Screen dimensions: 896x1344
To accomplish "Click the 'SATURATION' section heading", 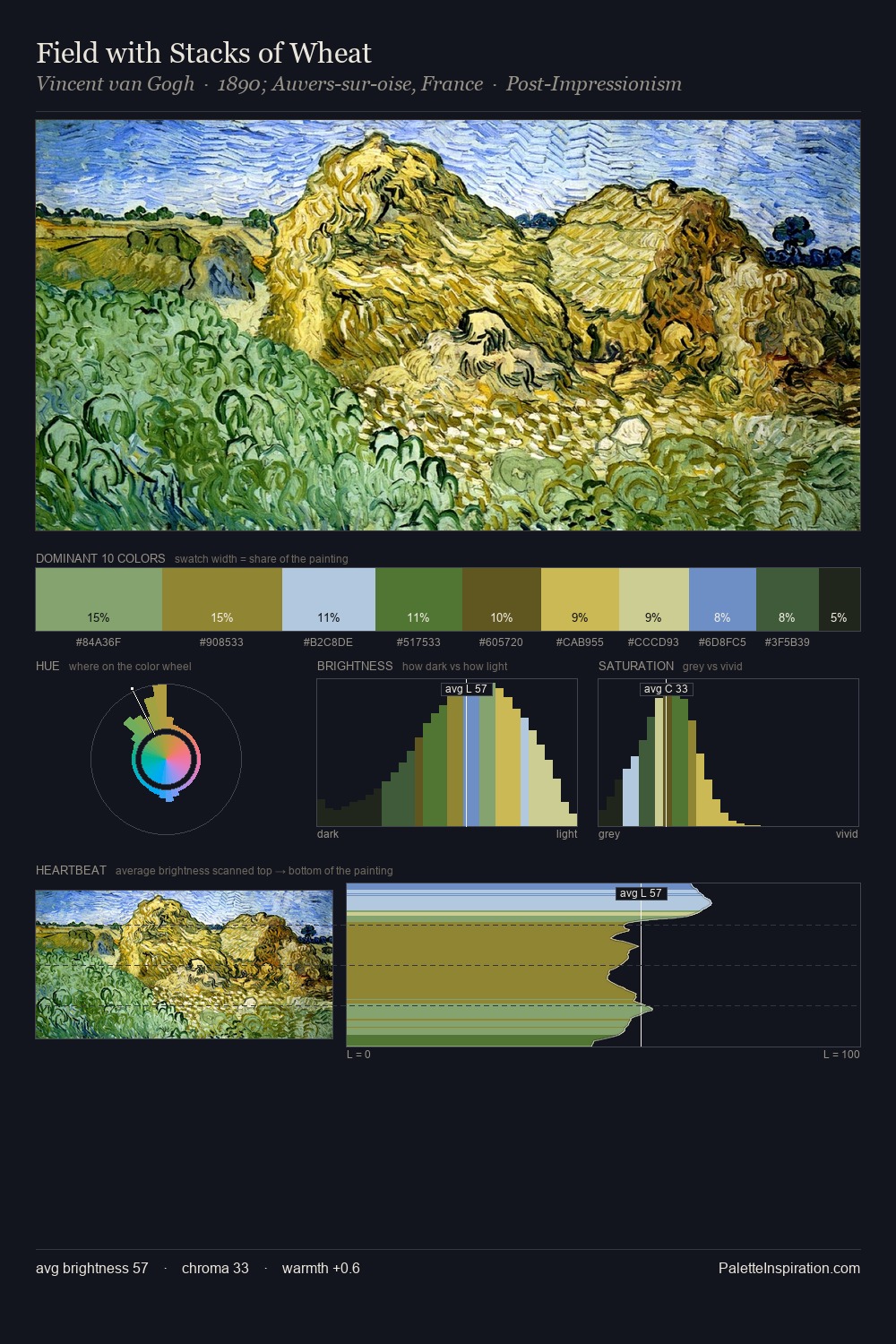I will coord(636,666).
